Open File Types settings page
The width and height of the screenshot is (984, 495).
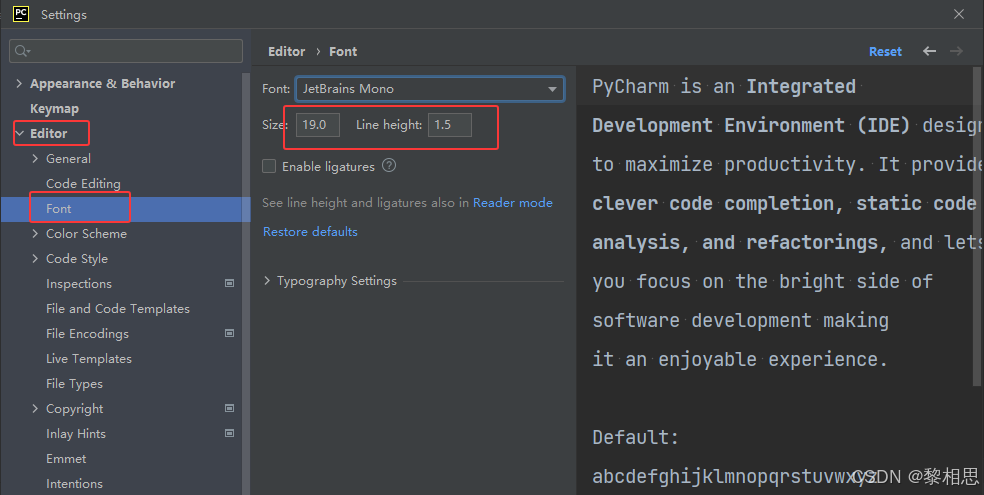tap(74, 384)
